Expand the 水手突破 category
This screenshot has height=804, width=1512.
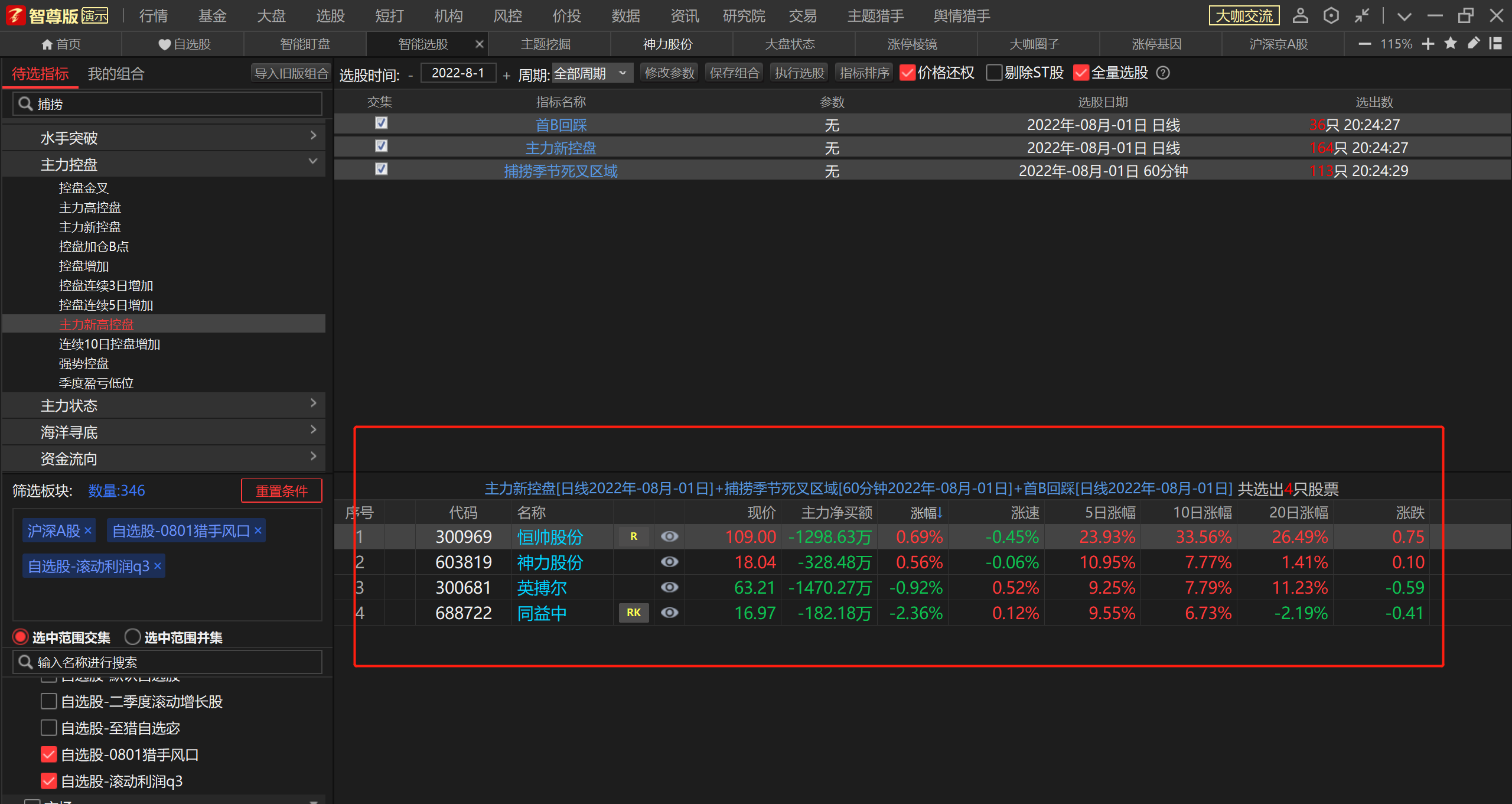164,137
